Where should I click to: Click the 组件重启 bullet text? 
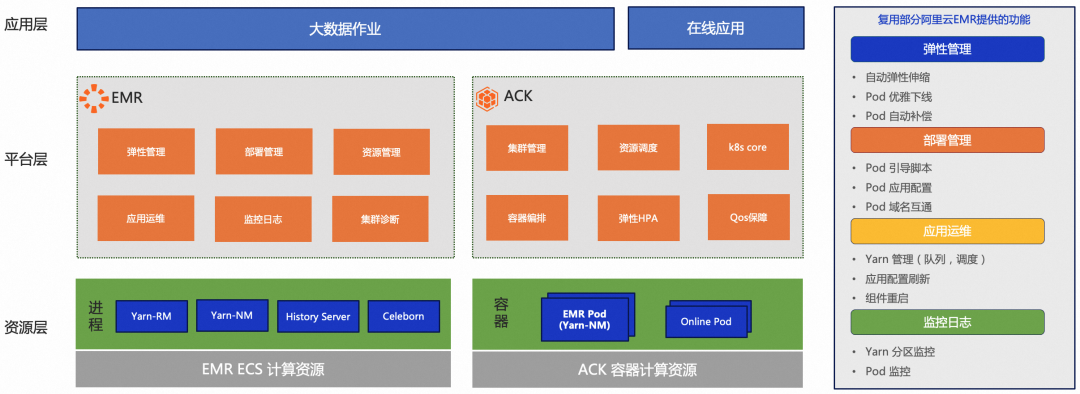pos(887,298)
